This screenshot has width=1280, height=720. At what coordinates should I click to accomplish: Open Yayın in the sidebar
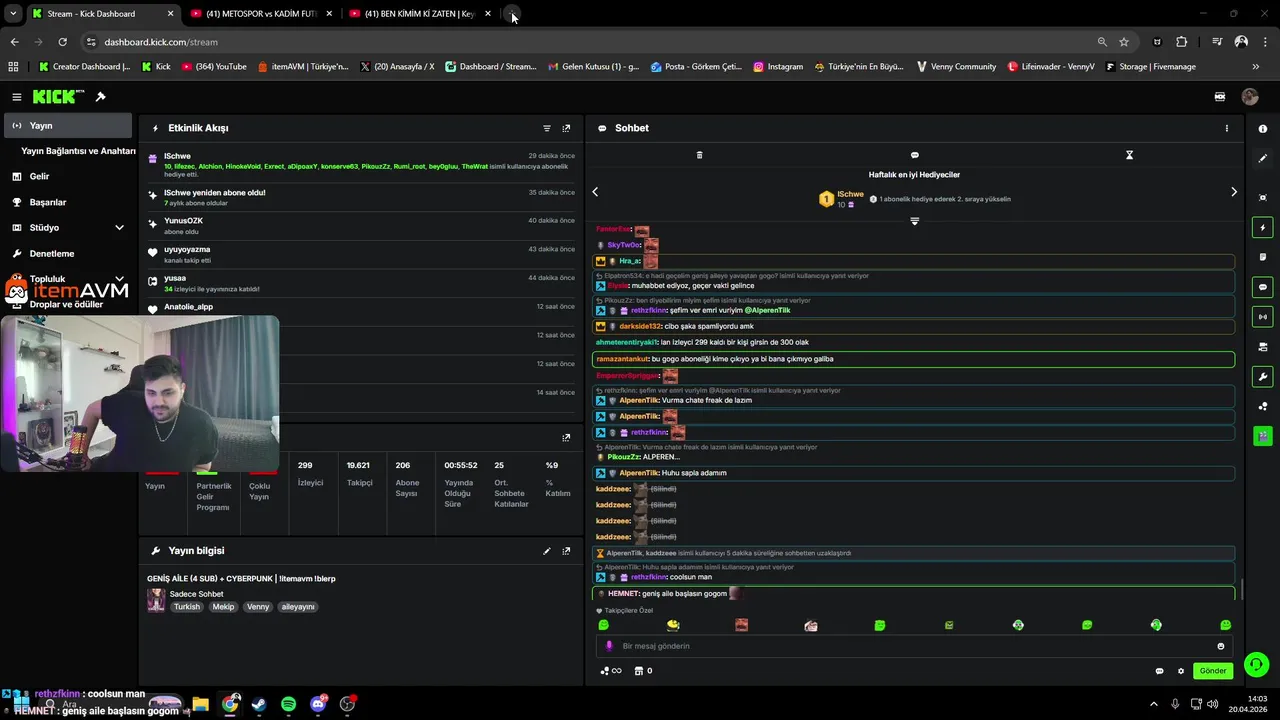click(68, 126)
